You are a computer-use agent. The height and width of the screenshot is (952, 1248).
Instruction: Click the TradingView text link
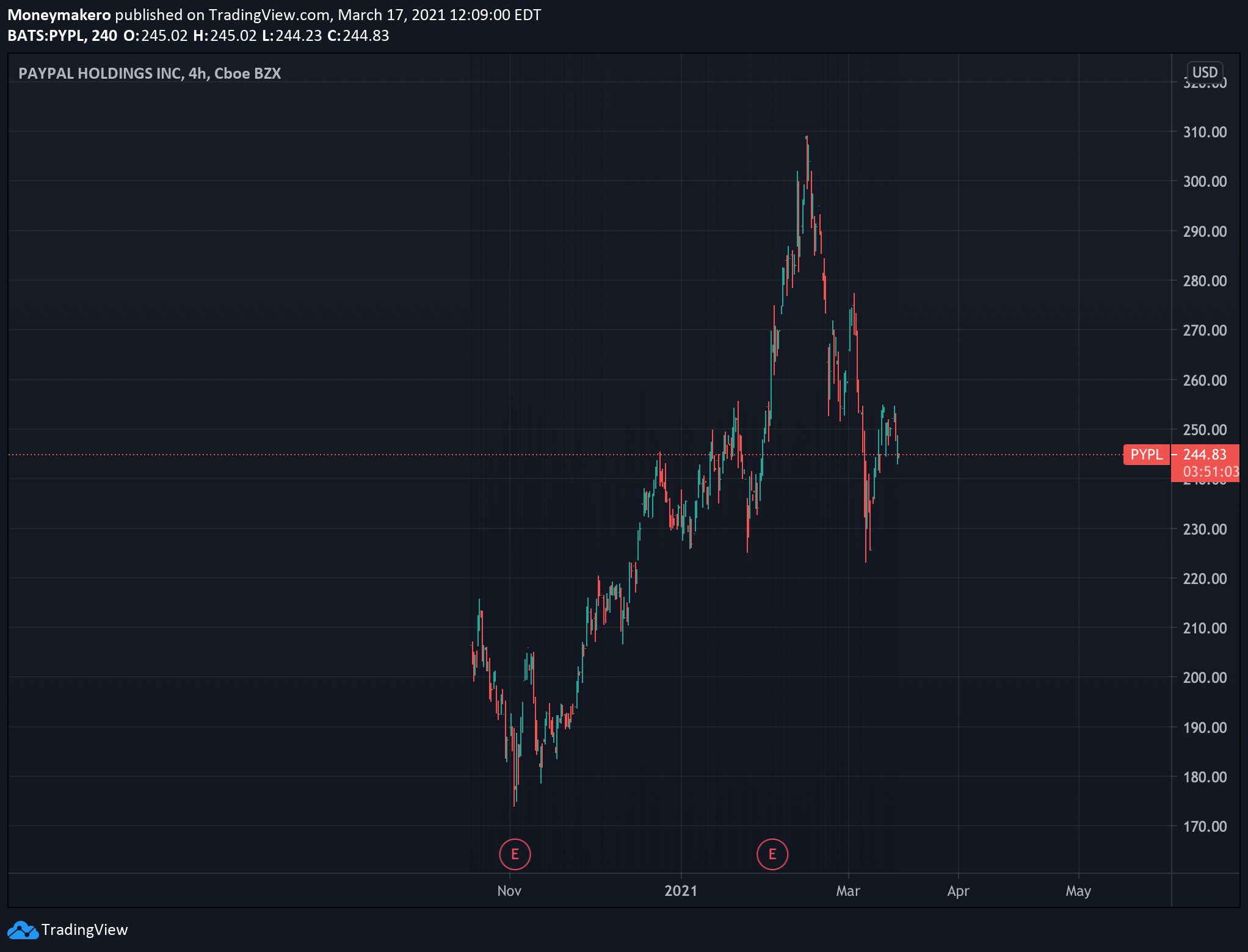[x=85, y=930]
